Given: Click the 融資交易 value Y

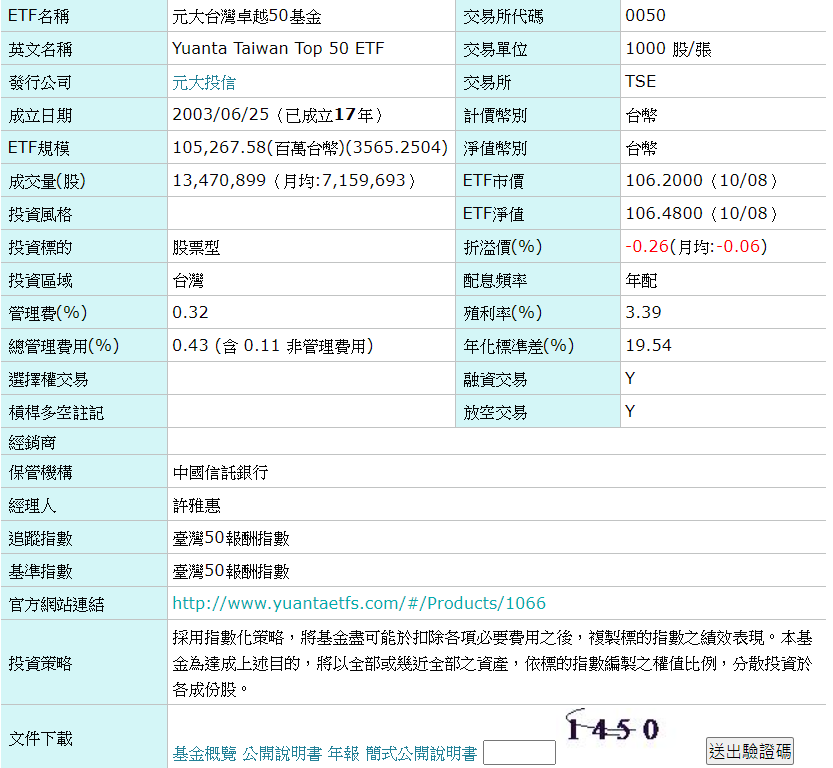Looking at the screenshot, I should pos(630,378).
